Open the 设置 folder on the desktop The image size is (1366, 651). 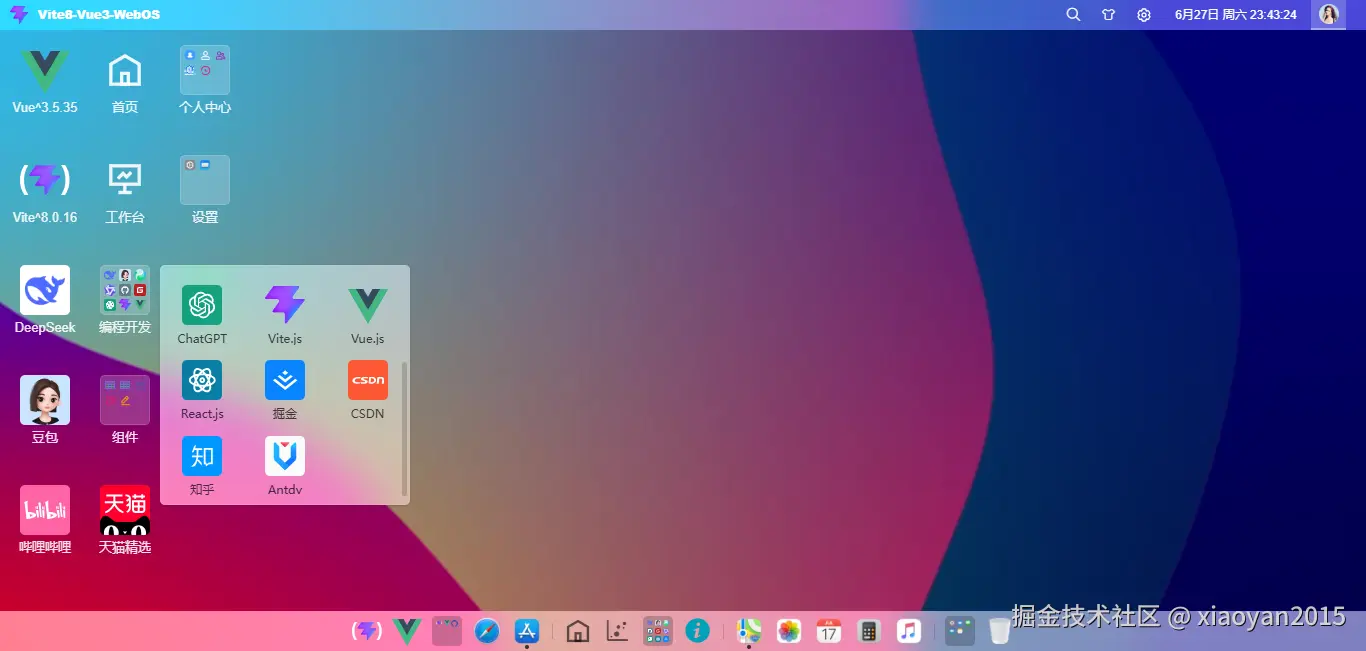(205, 180)
